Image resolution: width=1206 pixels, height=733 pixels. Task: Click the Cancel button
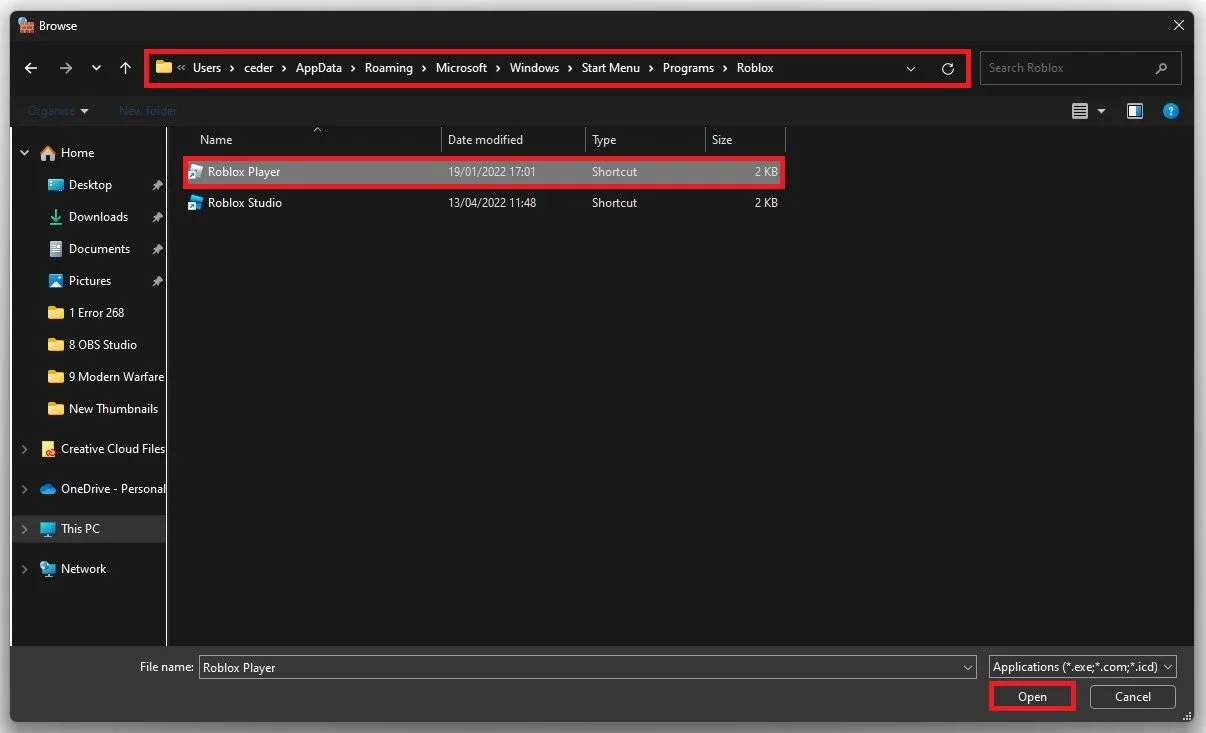tap(1132, 697)
